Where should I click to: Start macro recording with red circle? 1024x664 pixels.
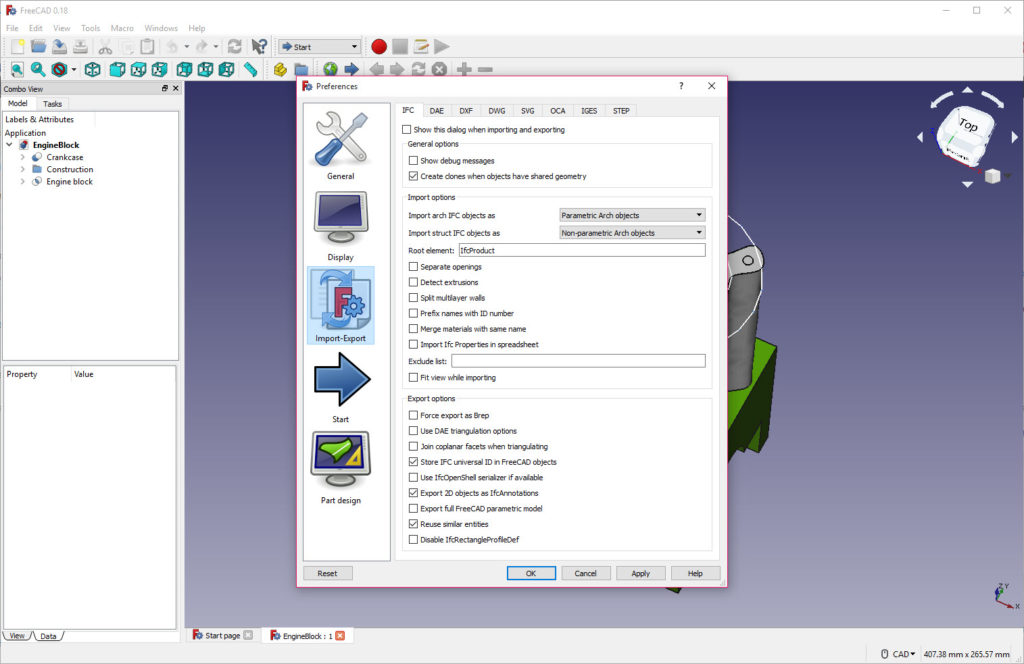(379, 46)
